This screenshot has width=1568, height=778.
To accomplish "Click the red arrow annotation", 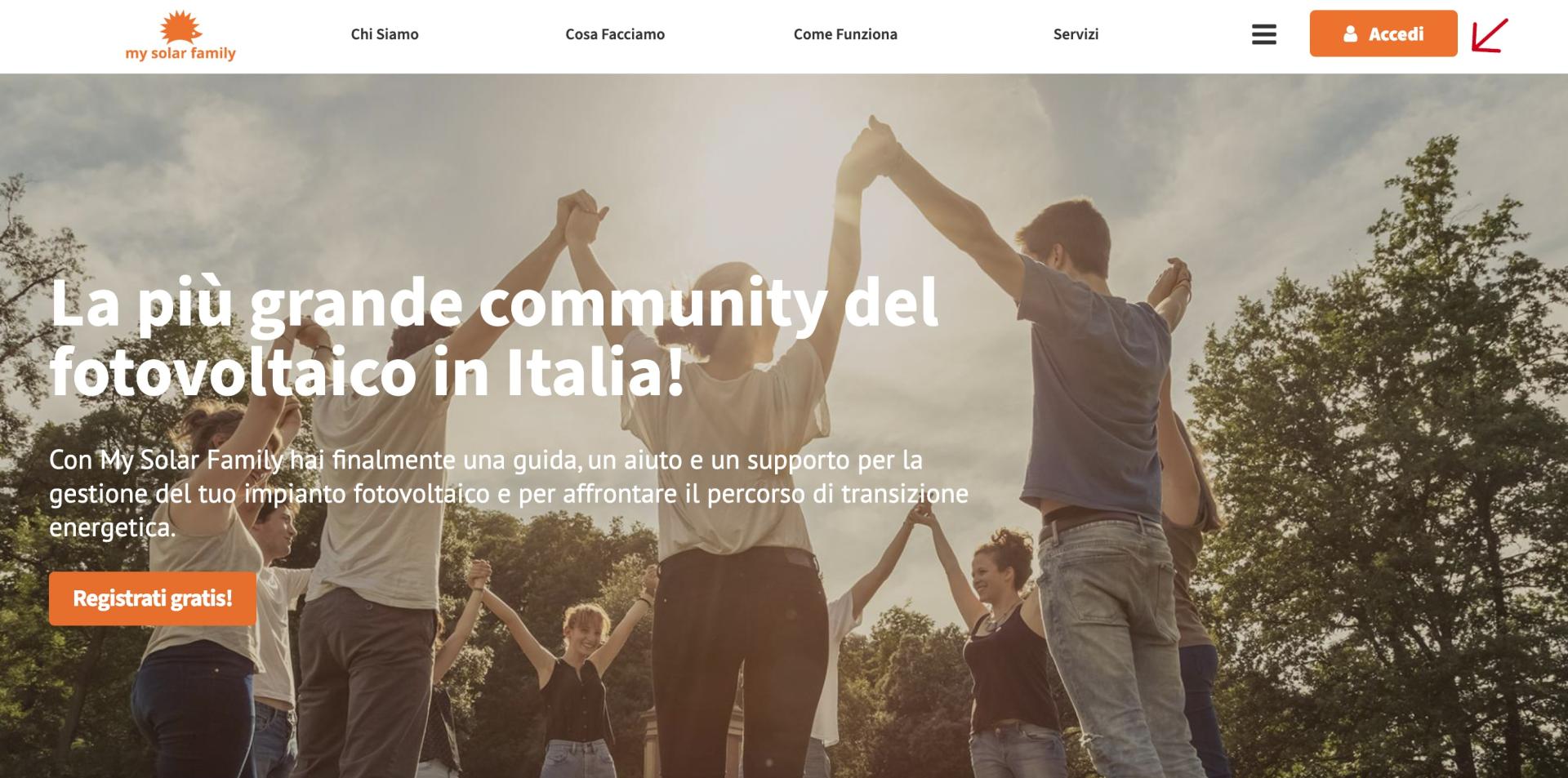I will (x=1490, y=36).
